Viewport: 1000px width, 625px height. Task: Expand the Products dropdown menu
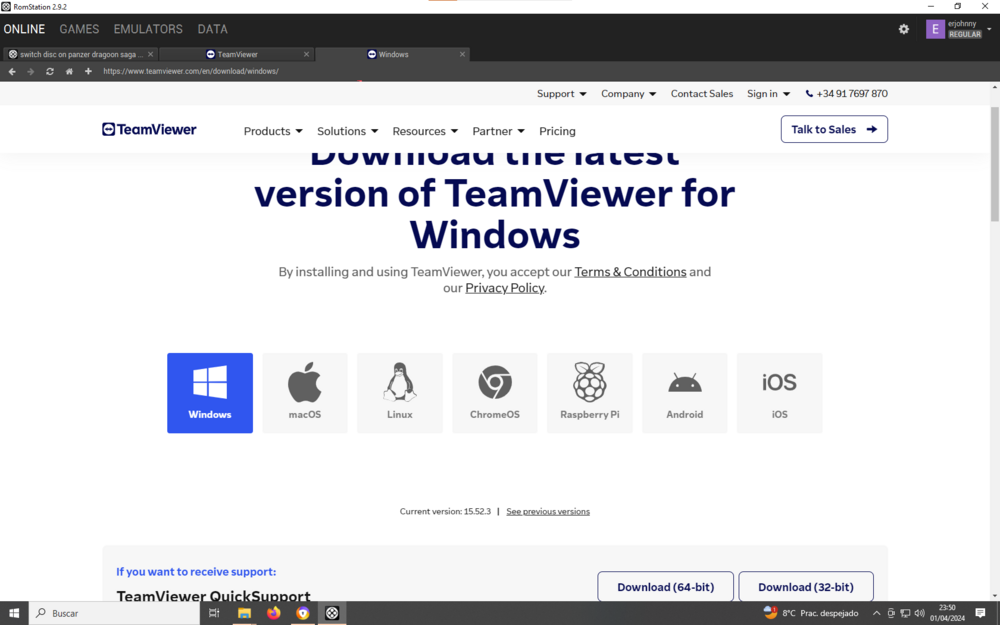coord(273,131)
